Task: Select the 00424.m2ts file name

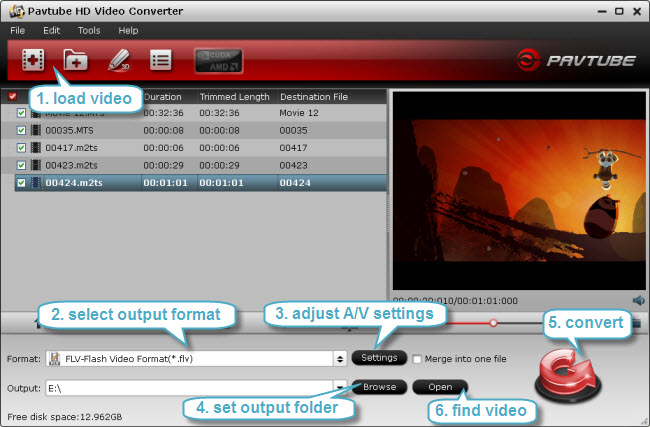Action: click(74, 183)
